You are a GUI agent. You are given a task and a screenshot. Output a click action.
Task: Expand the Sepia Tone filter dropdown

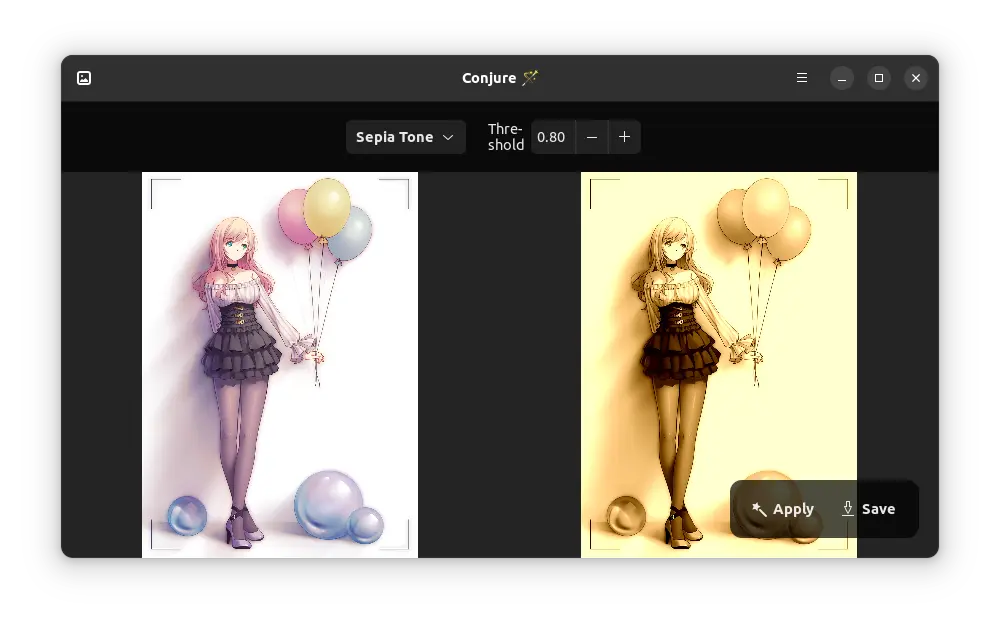point(405,137)
